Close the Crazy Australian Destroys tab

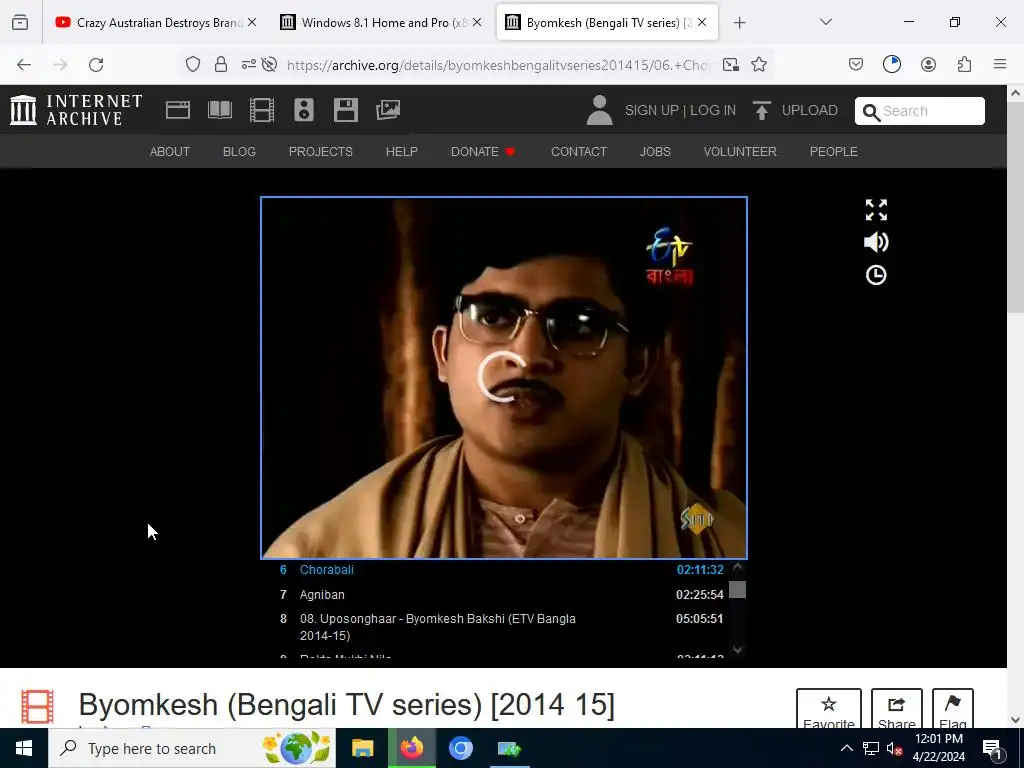tap(252, 22)
